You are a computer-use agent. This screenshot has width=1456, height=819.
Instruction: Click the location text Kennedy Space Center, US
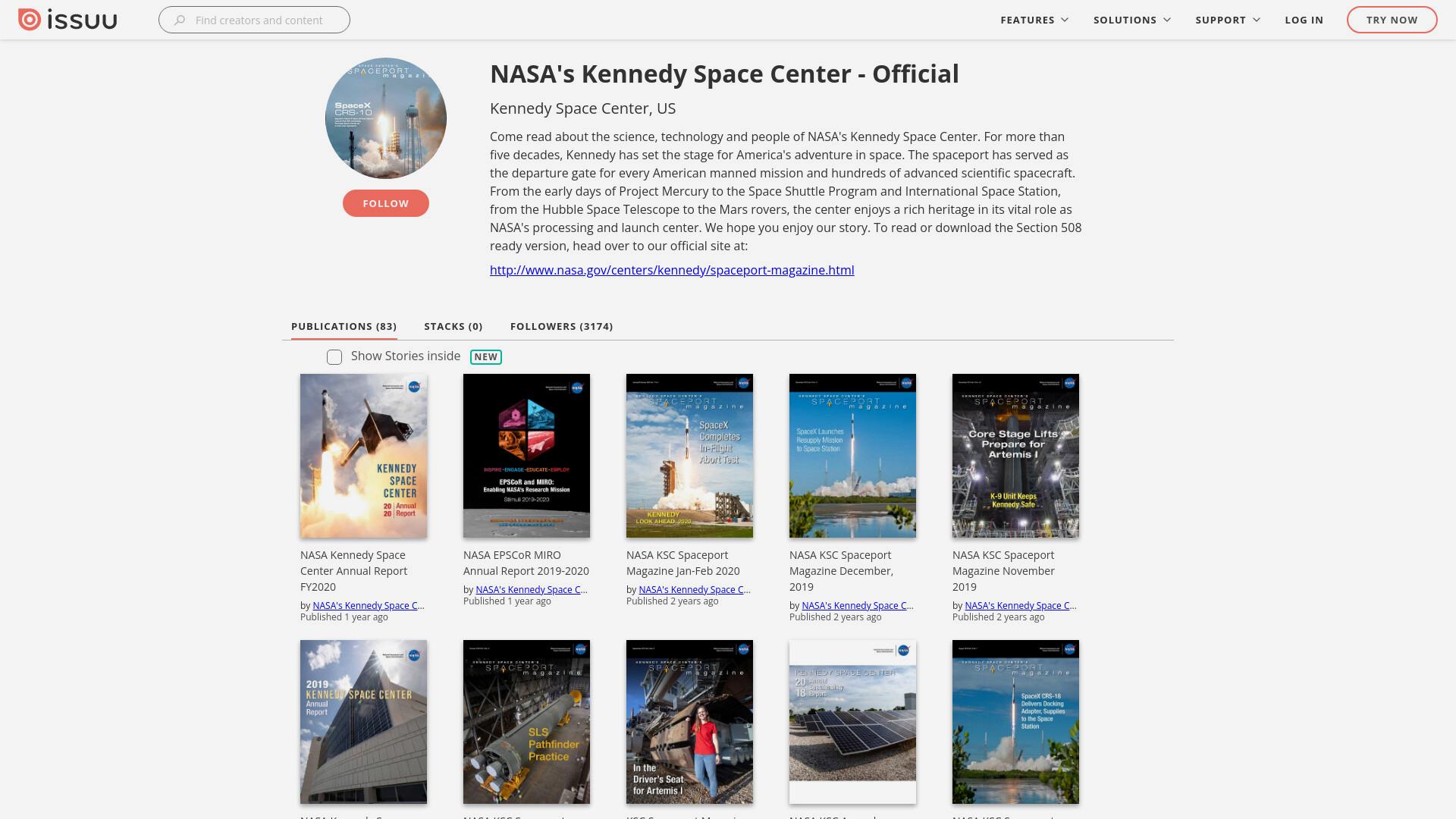pos(582,108)
